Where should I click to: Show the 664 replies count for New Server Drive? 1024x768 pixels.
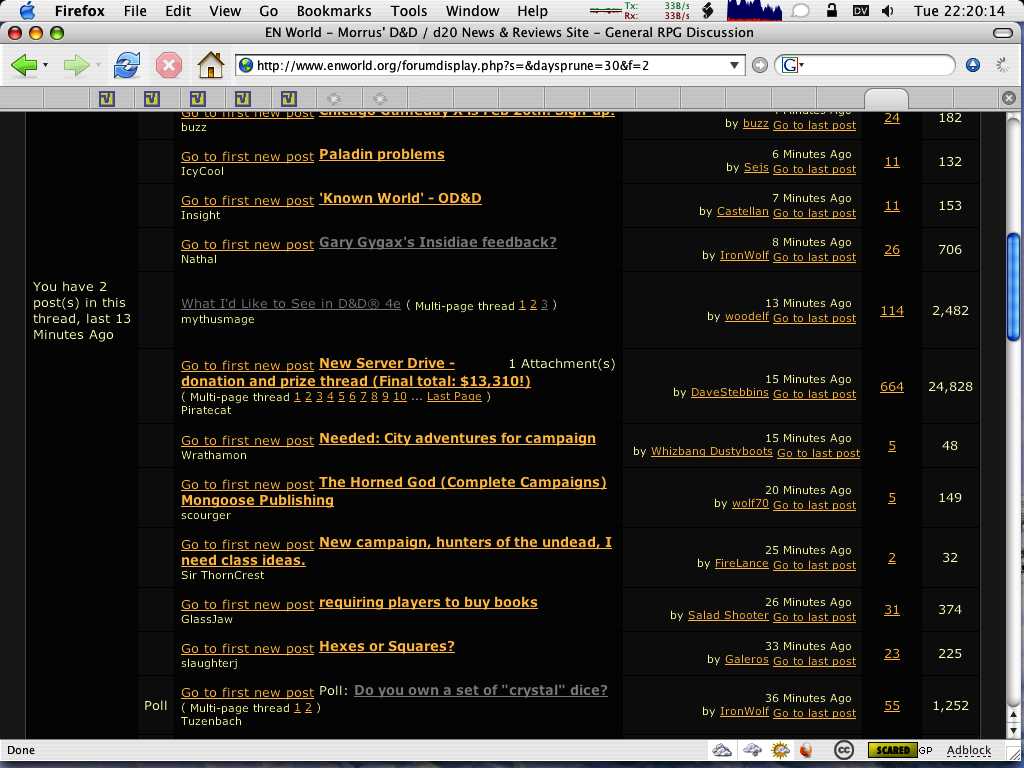[891, 387]
